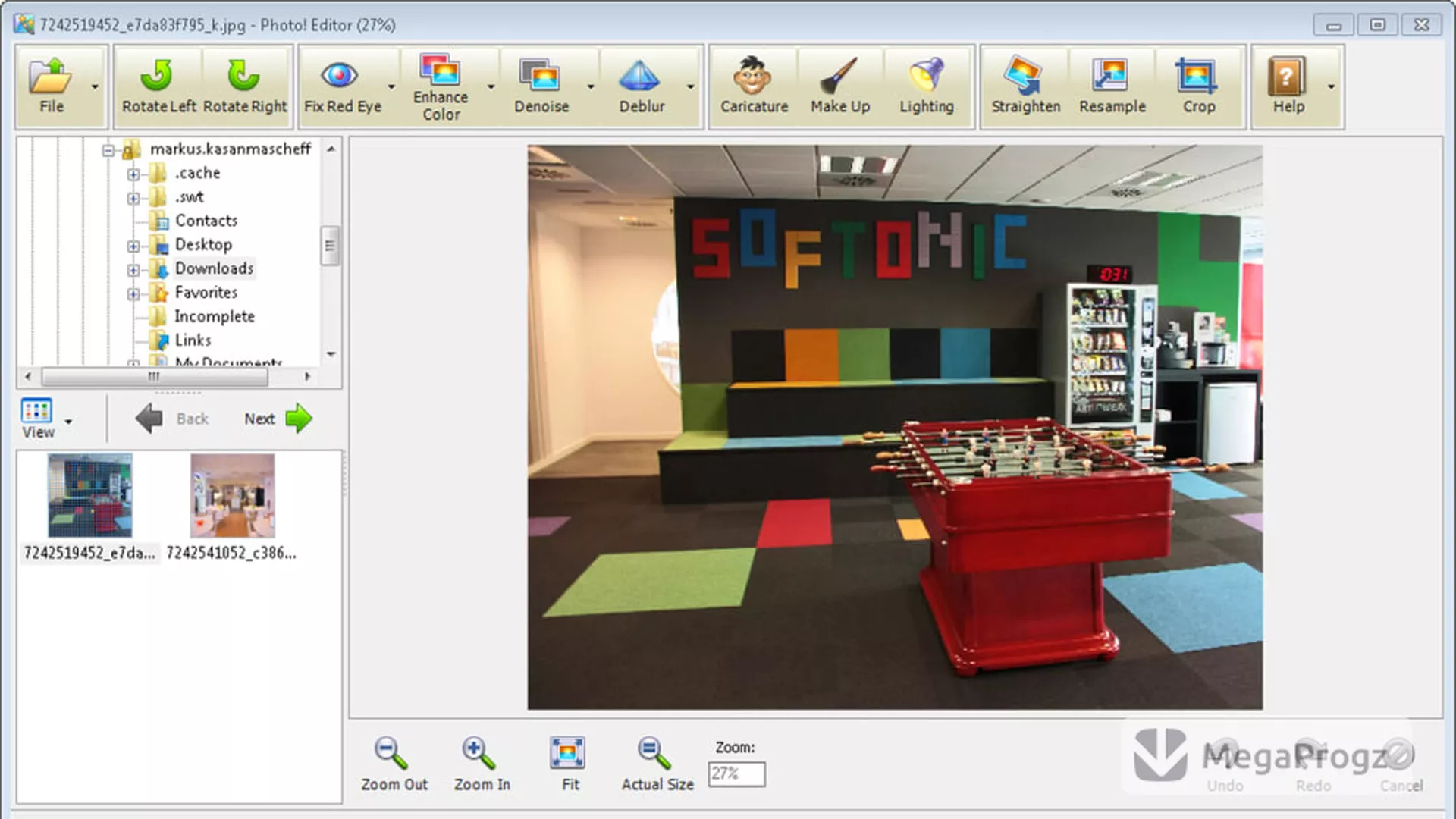The width and height of the screenshot is (1456, 819).
Task: Apply the Enhance Color tool
Action: coord(441,86)
